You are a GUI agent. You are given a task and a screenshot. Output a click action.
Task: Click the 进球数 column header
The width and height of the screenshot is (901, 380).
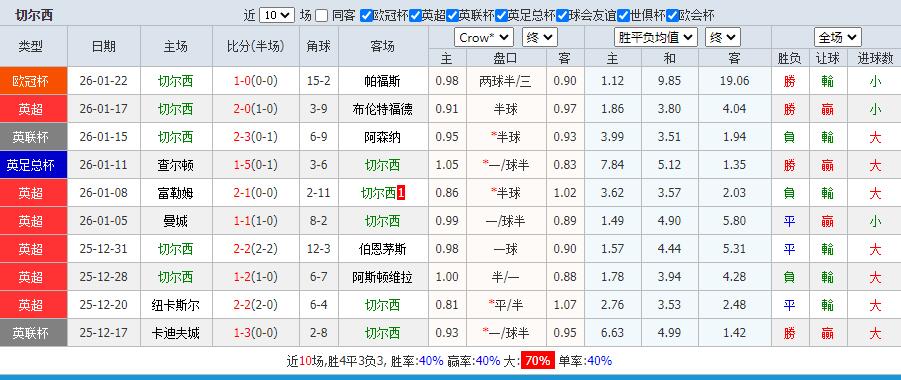coord(875,59)
